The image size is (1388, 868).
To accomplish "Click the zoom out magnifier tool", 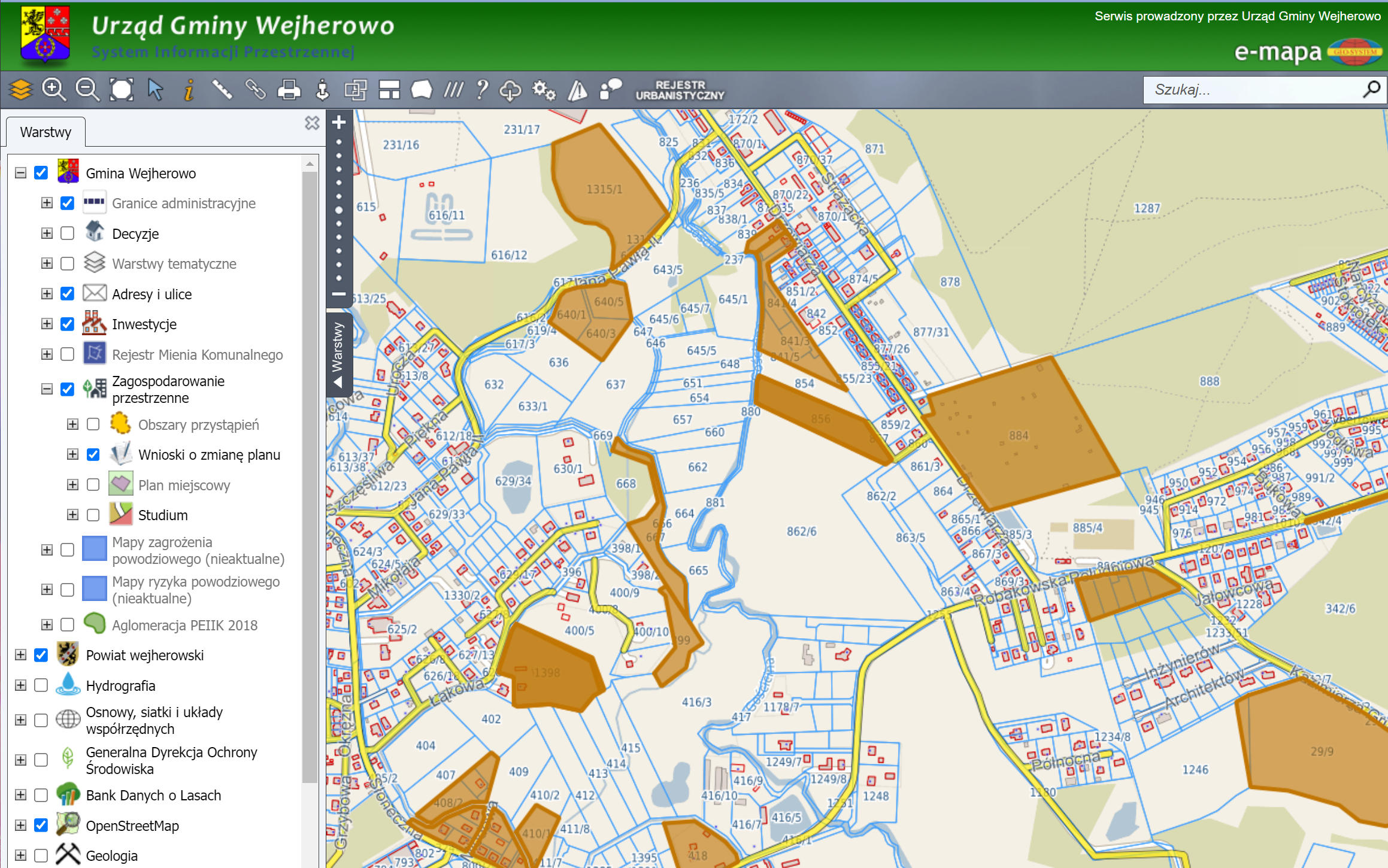I will tap(87, 90).
